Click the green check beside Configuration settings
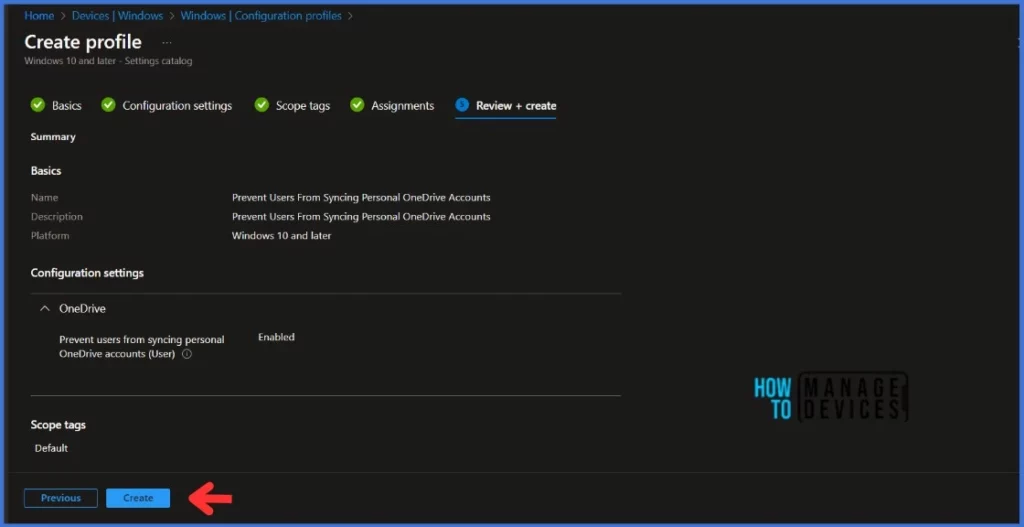The image size is (1024, 527). tap(108, 104)
